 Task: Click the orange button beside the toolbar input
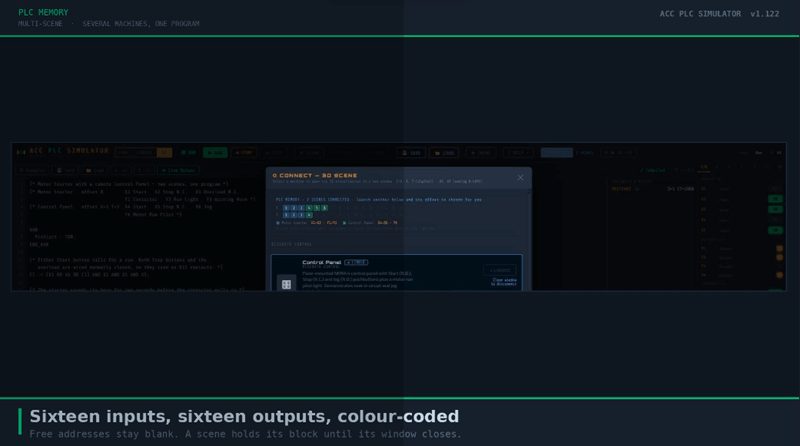coord(164,153)
